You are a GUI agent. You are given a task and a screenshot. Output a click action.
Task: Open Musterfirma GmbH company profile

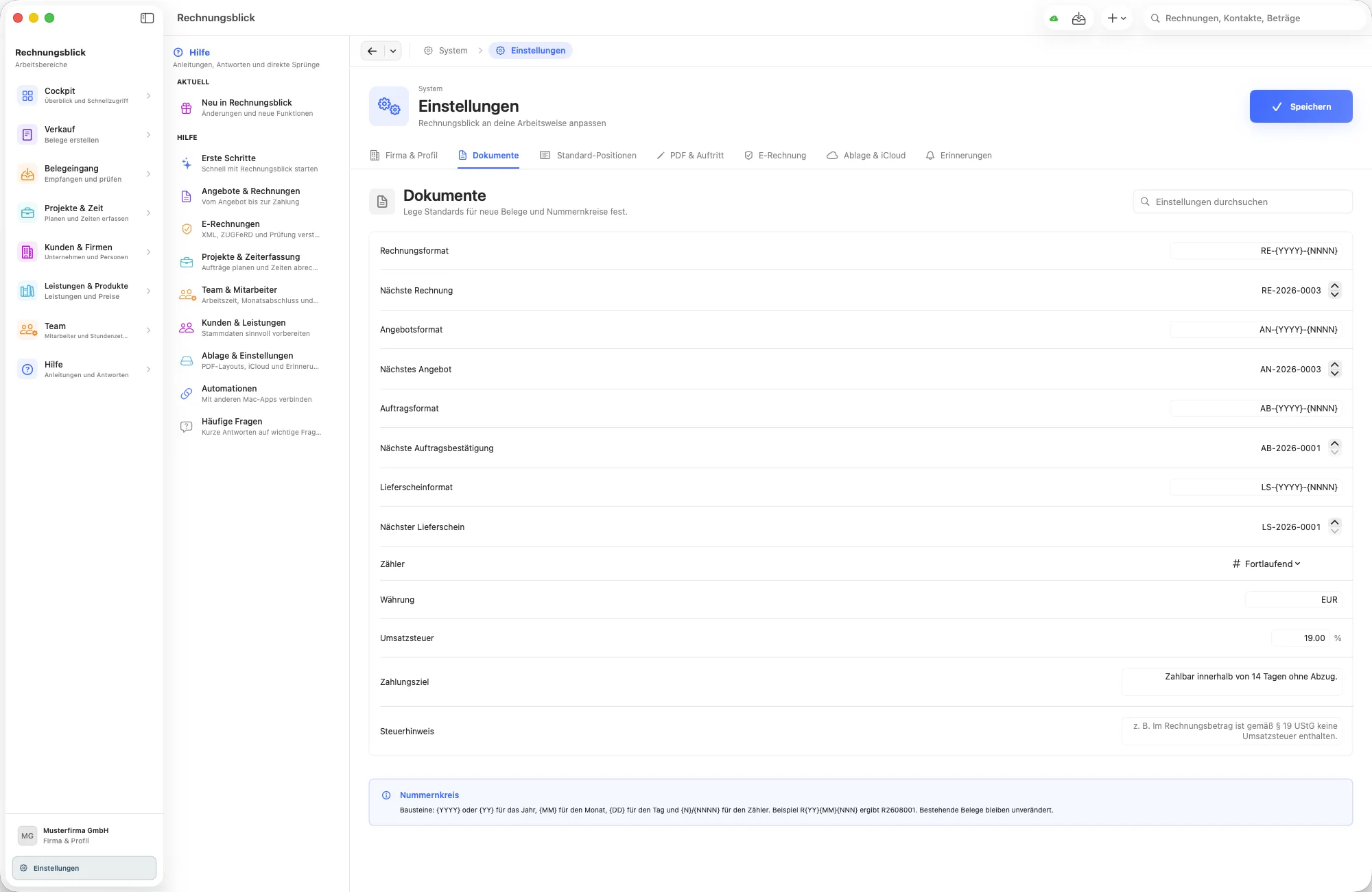click(84, 835)
